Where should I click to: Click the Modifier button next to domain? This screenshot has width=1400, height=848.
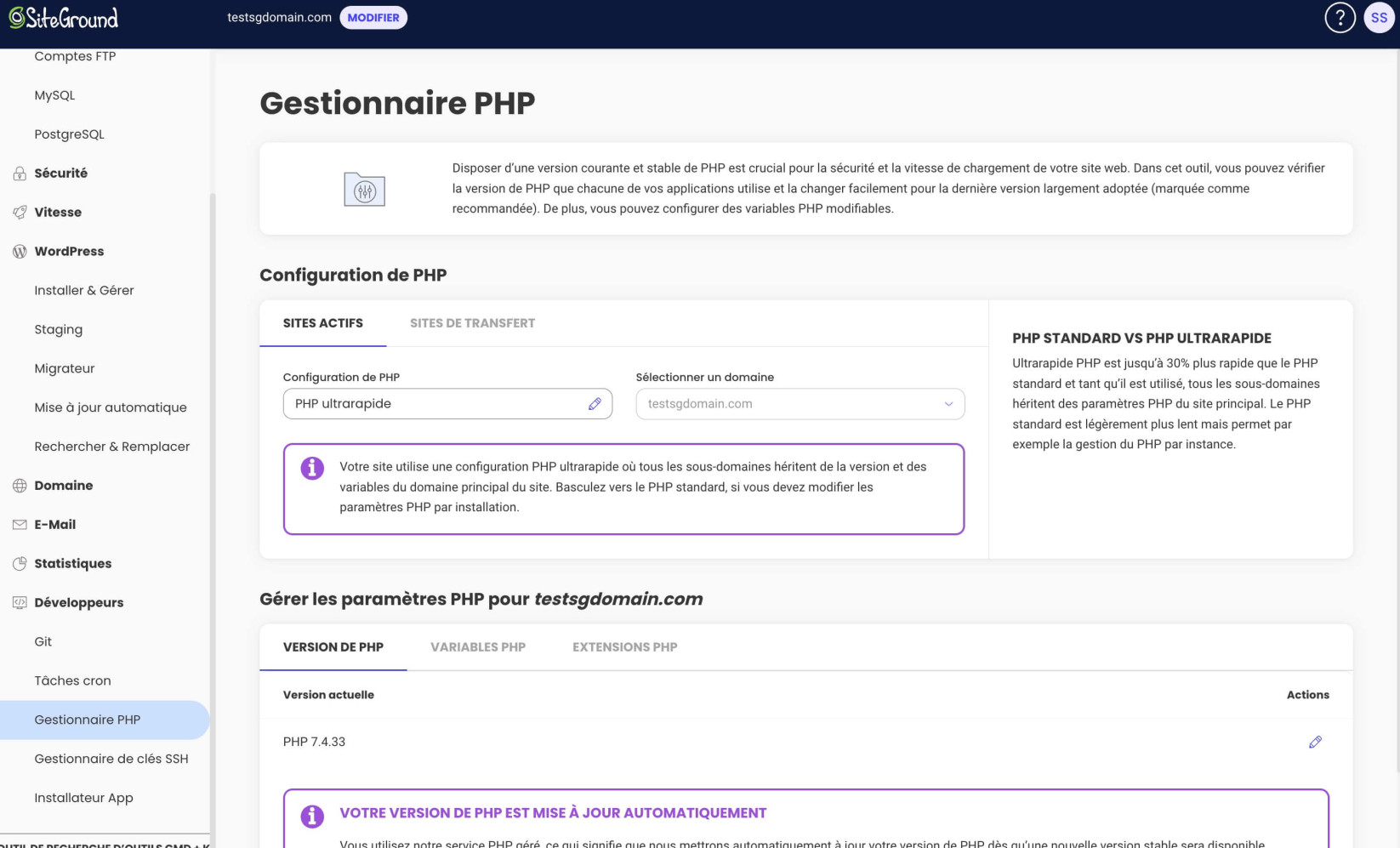coord(373,18)
